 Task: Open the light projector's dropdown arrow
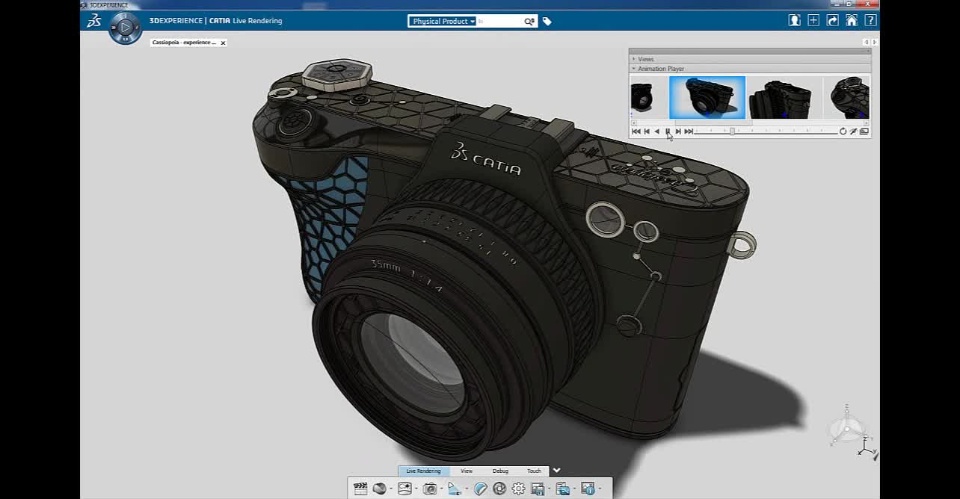coord(467,489)
